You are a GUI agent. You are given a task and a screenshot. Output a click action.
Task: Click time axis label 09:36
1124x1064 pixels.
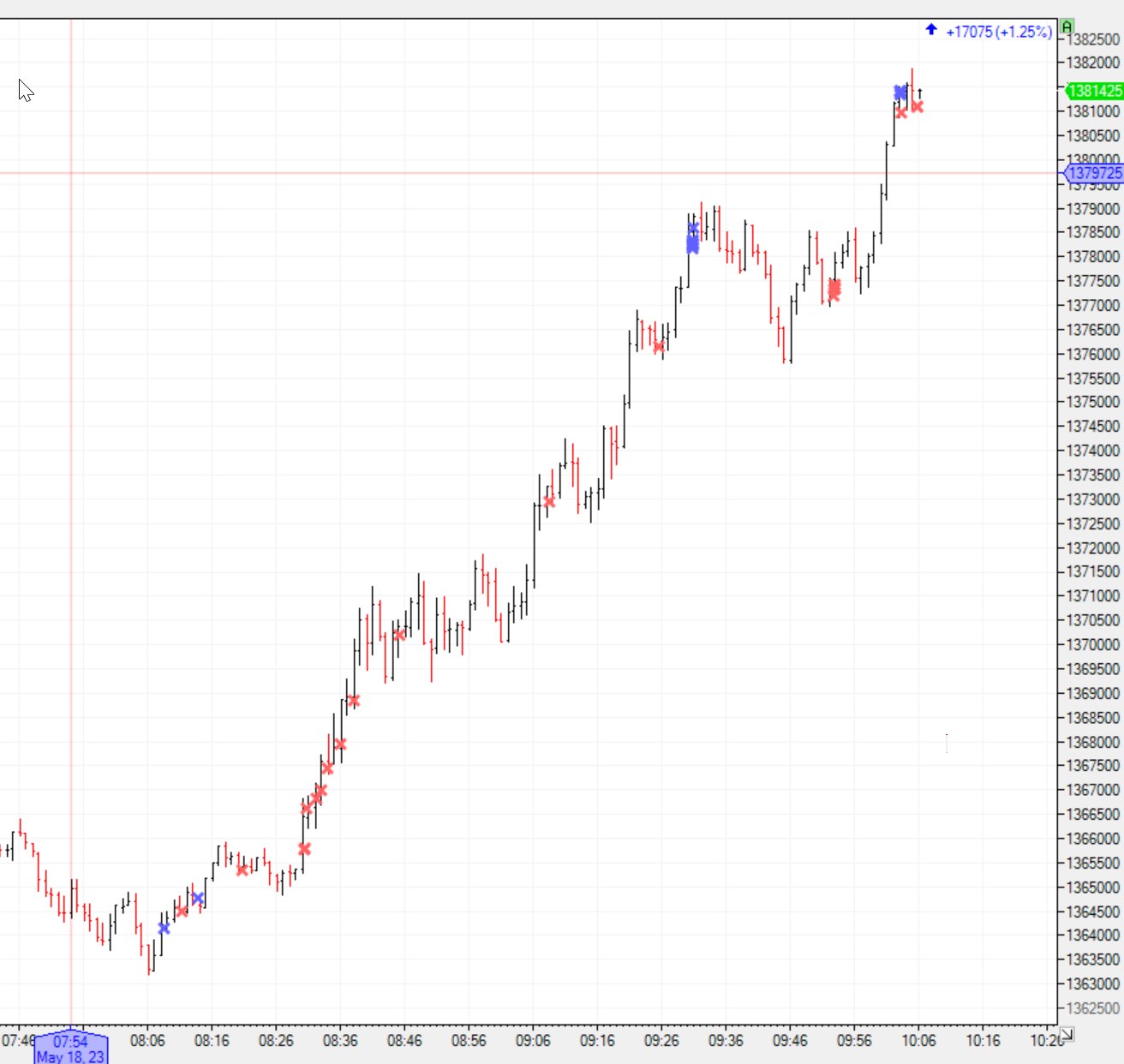click(x=726, y=1041)
